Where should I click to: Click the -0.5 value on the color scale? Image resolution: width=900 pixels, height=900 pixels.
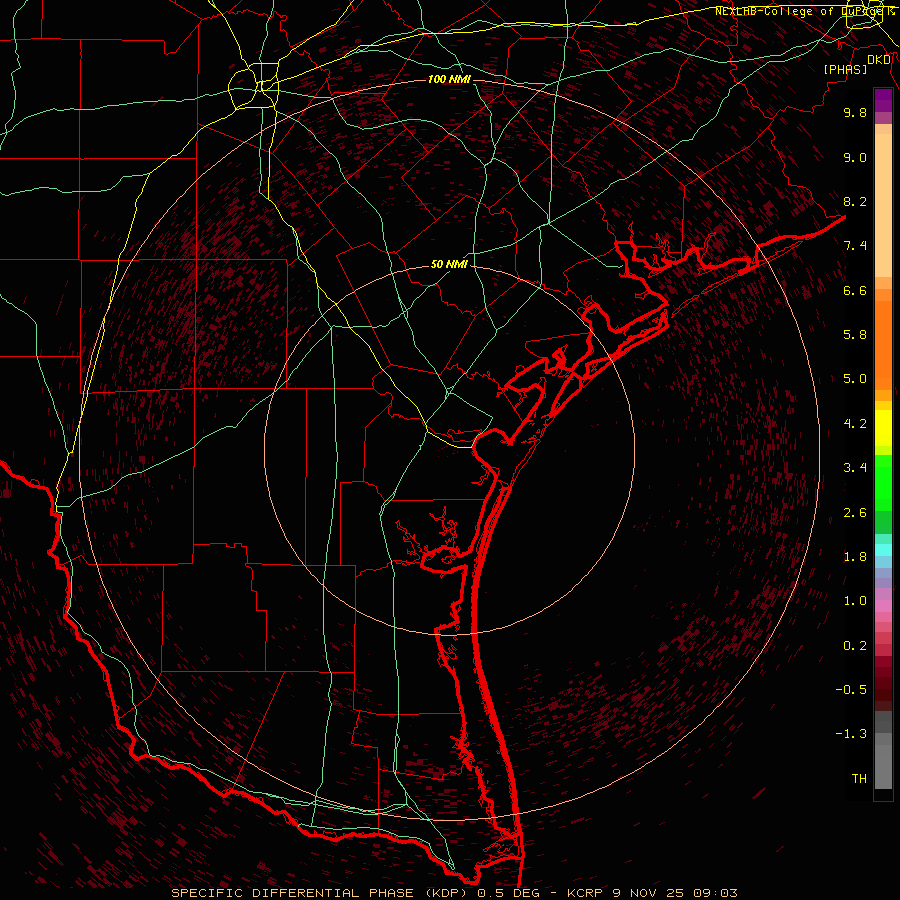coord(851,690)
